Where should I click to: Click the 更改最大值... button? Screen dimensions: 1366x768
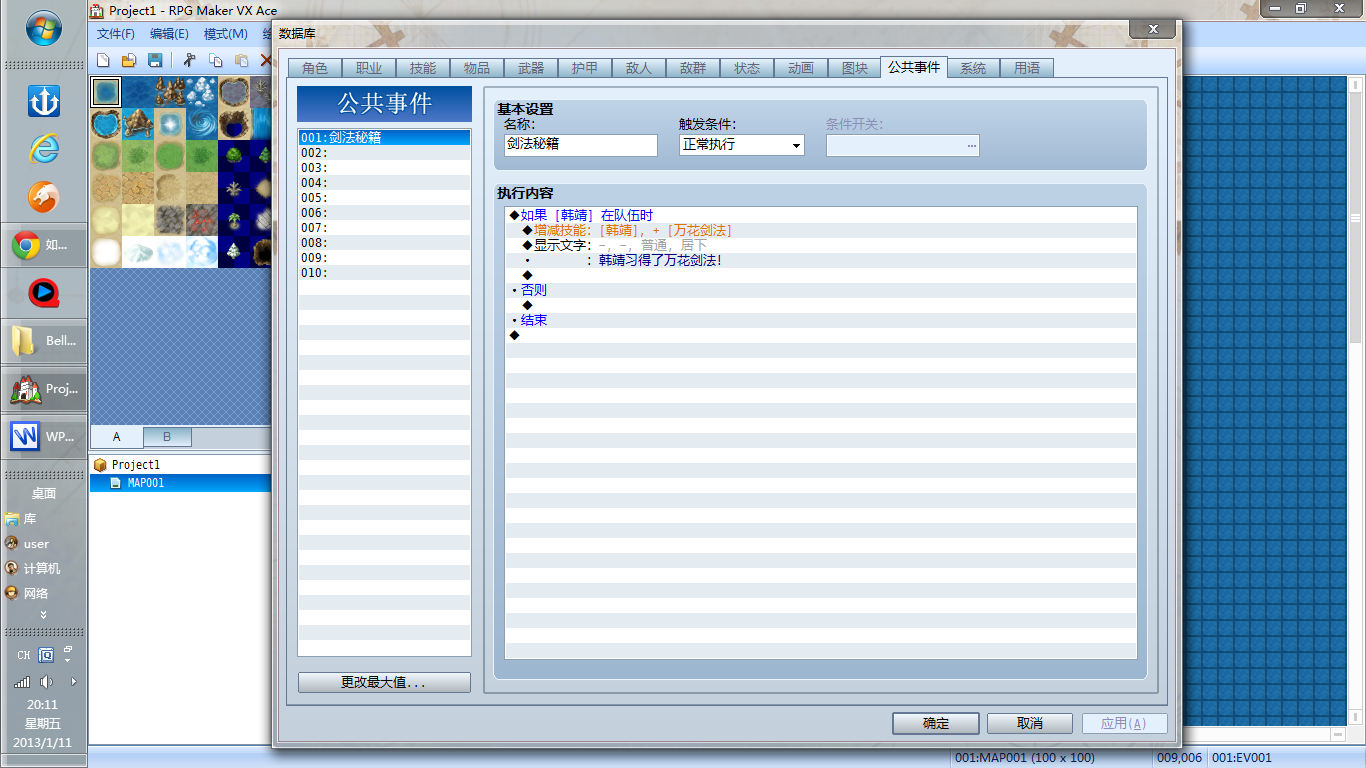(x=384, y=683)
